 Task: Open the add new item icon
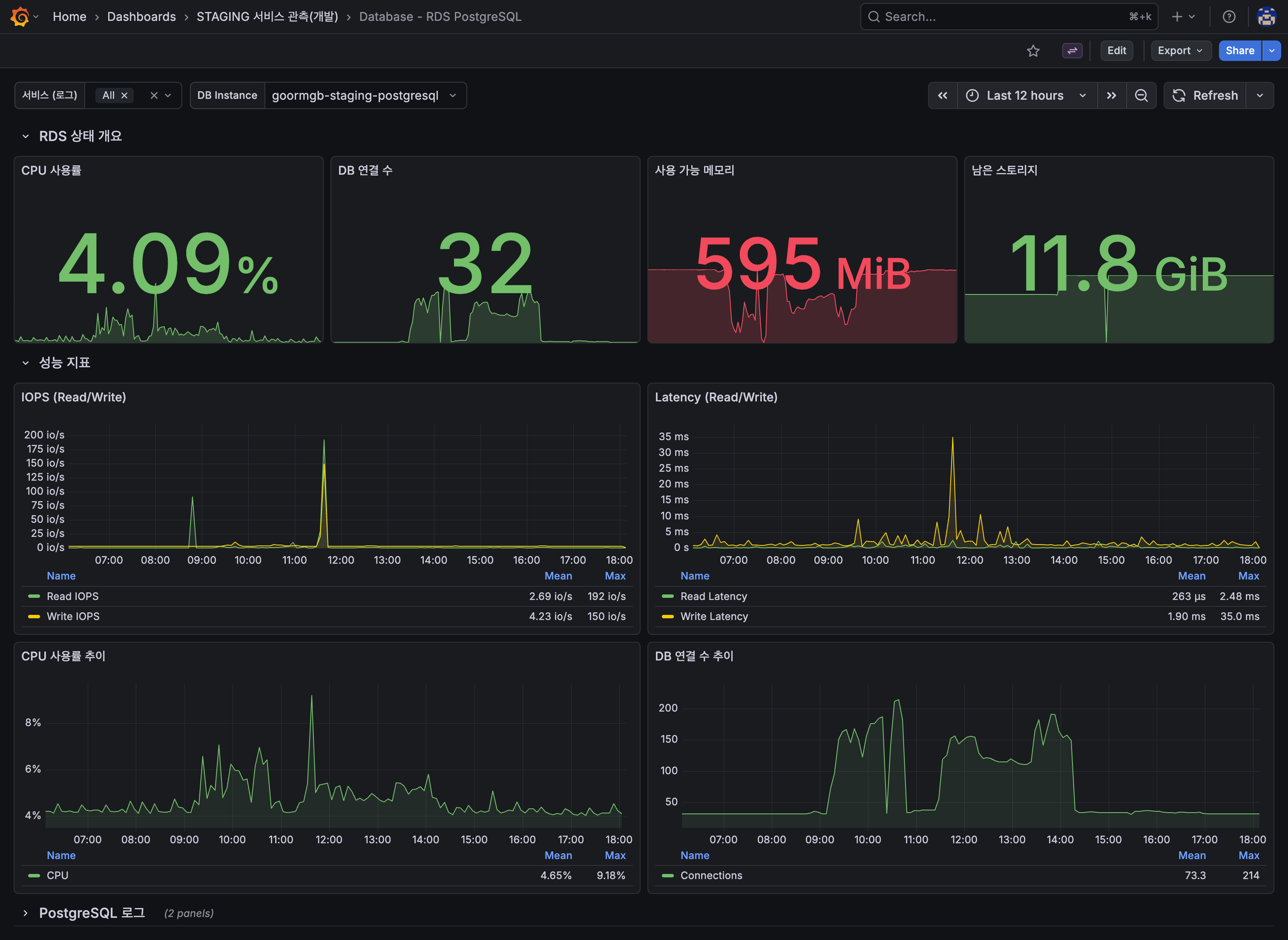point(1178,17)
